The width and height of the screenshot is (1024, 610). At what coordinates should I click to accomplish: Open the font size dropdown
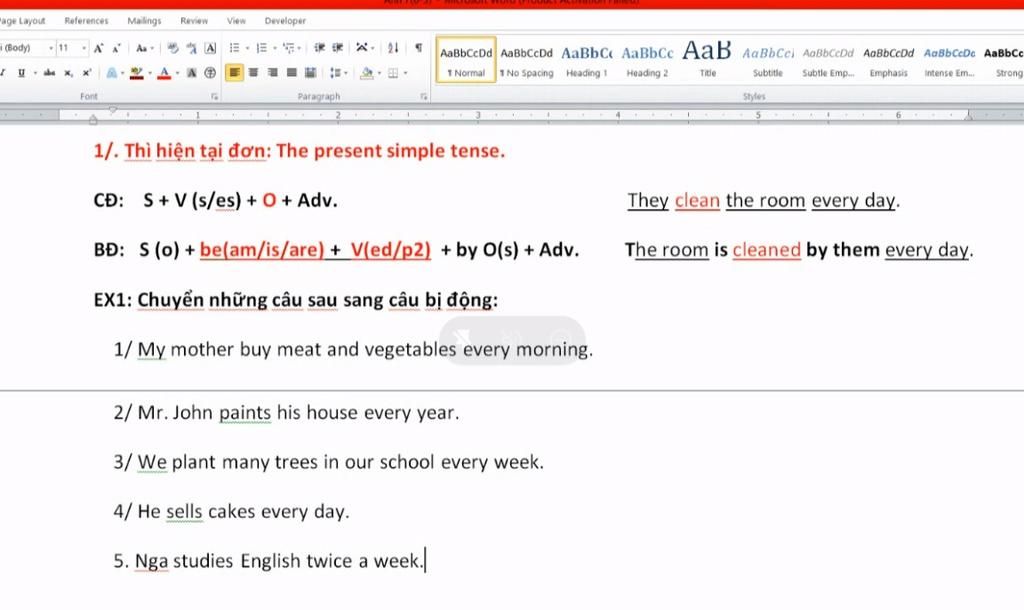(84, 48)
